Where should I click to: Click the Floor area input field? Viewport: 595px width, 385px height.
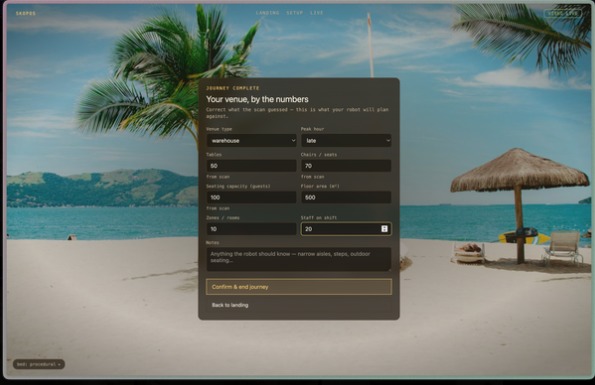346,197
